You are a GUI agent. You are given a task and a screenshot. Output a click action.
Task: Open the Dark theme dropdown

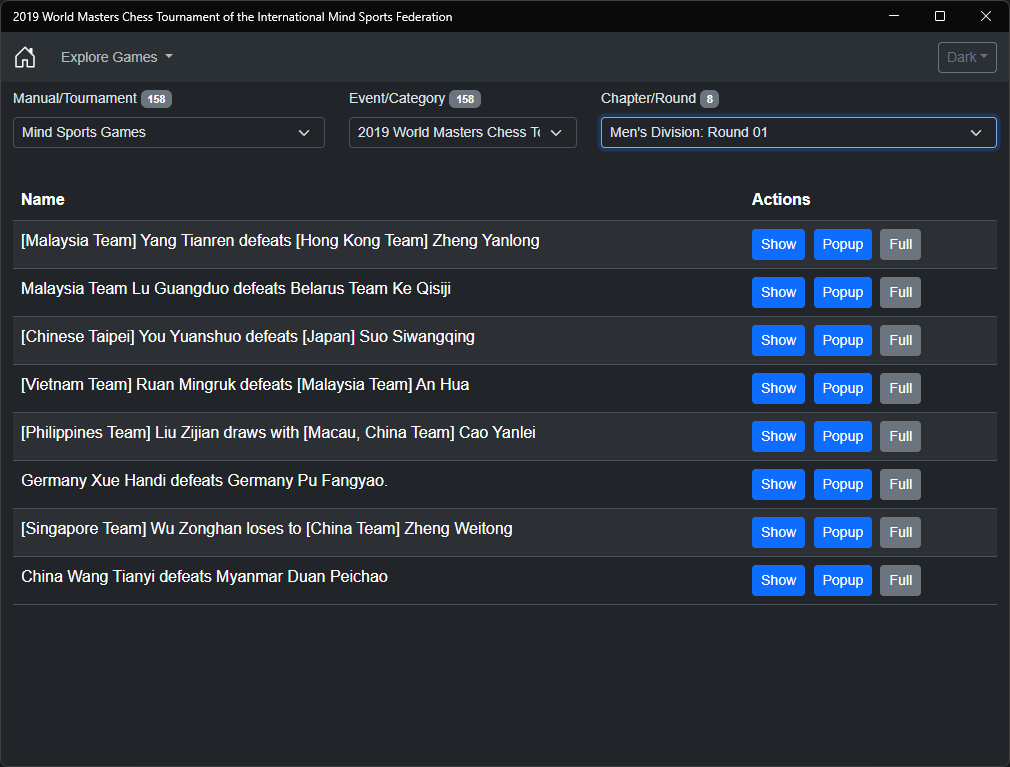coord(967,57)
